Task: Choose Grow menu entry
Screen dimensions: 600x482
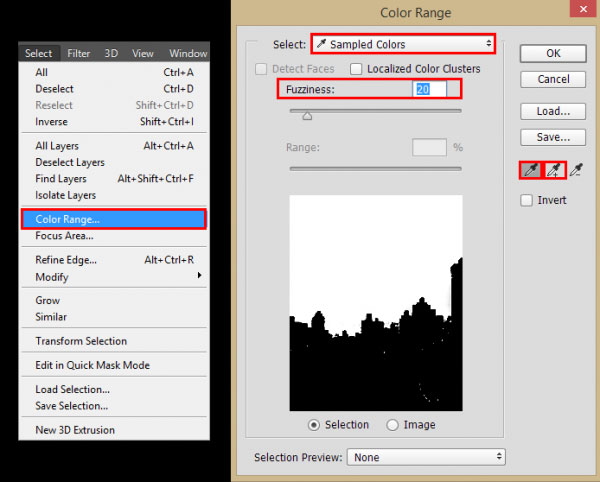Action: tap(114, 300)
